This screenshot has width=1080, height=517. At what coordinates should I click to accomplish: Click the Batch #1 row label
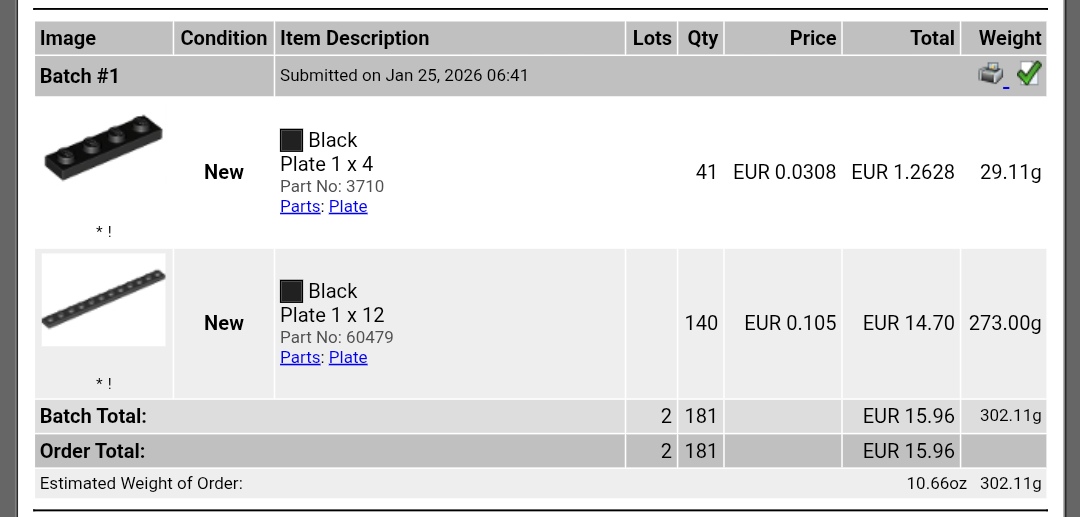[x=79, y=75]
